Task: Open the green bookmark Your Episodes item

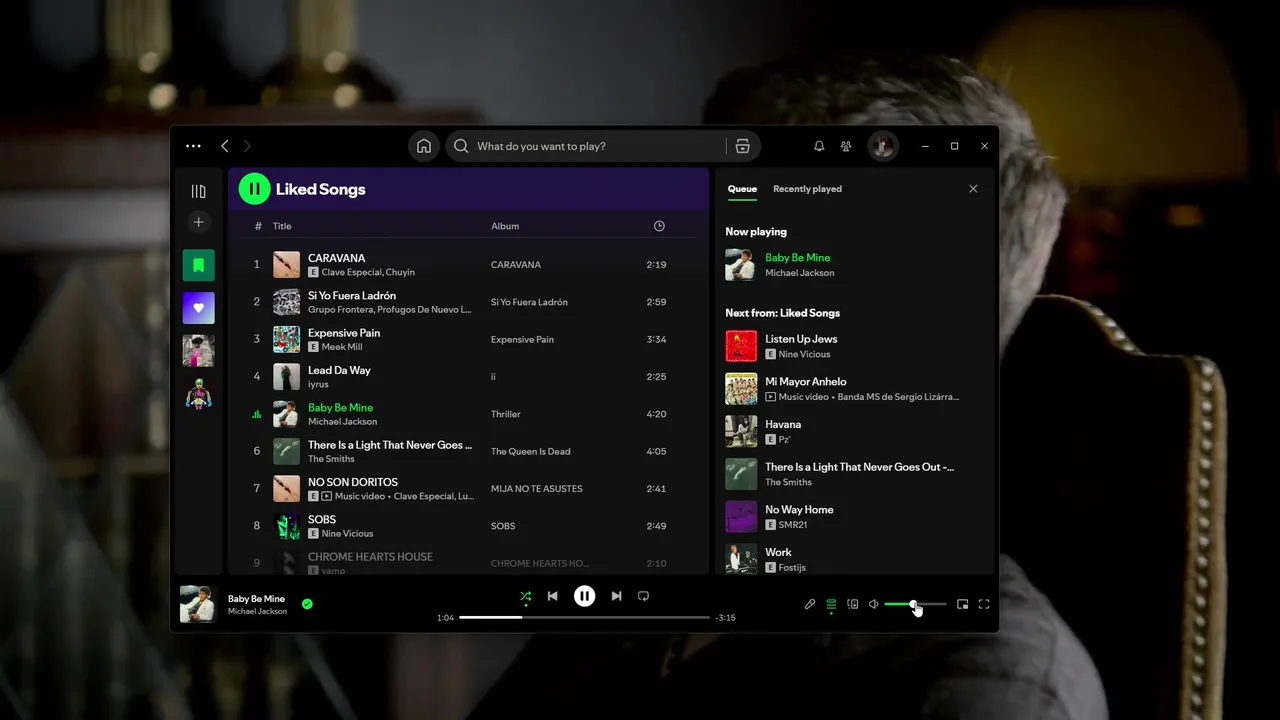Action: (198, 265)
